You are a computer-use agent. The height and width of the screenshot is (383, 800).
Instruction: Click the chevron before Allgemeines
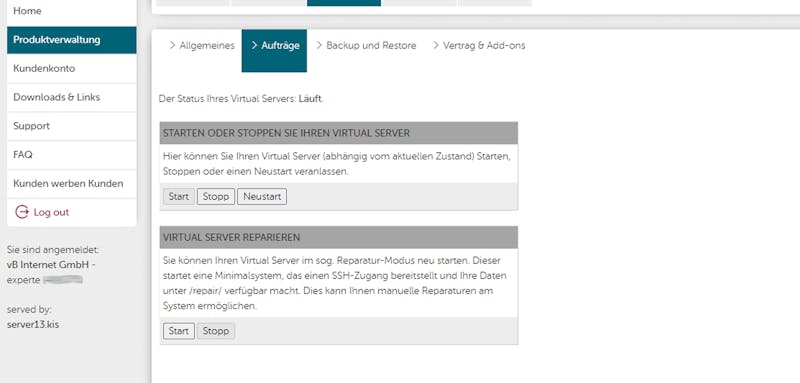pyautogui.click(x=172, y=45)
